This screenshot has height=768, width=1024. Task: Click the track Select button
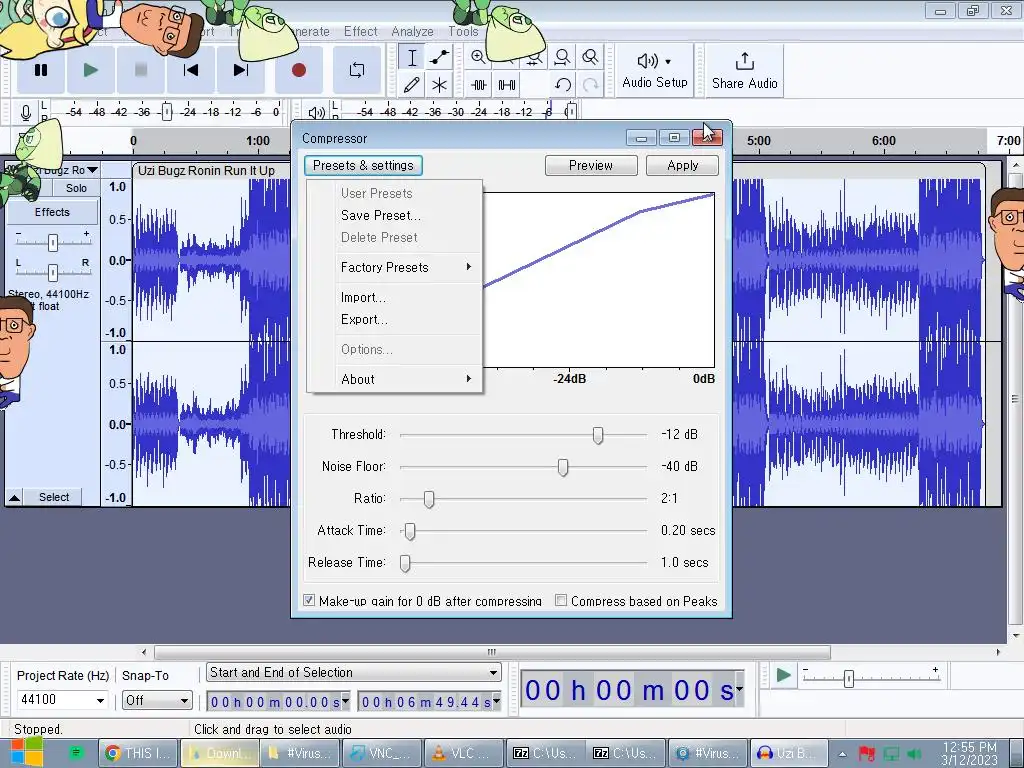(54, 497)
